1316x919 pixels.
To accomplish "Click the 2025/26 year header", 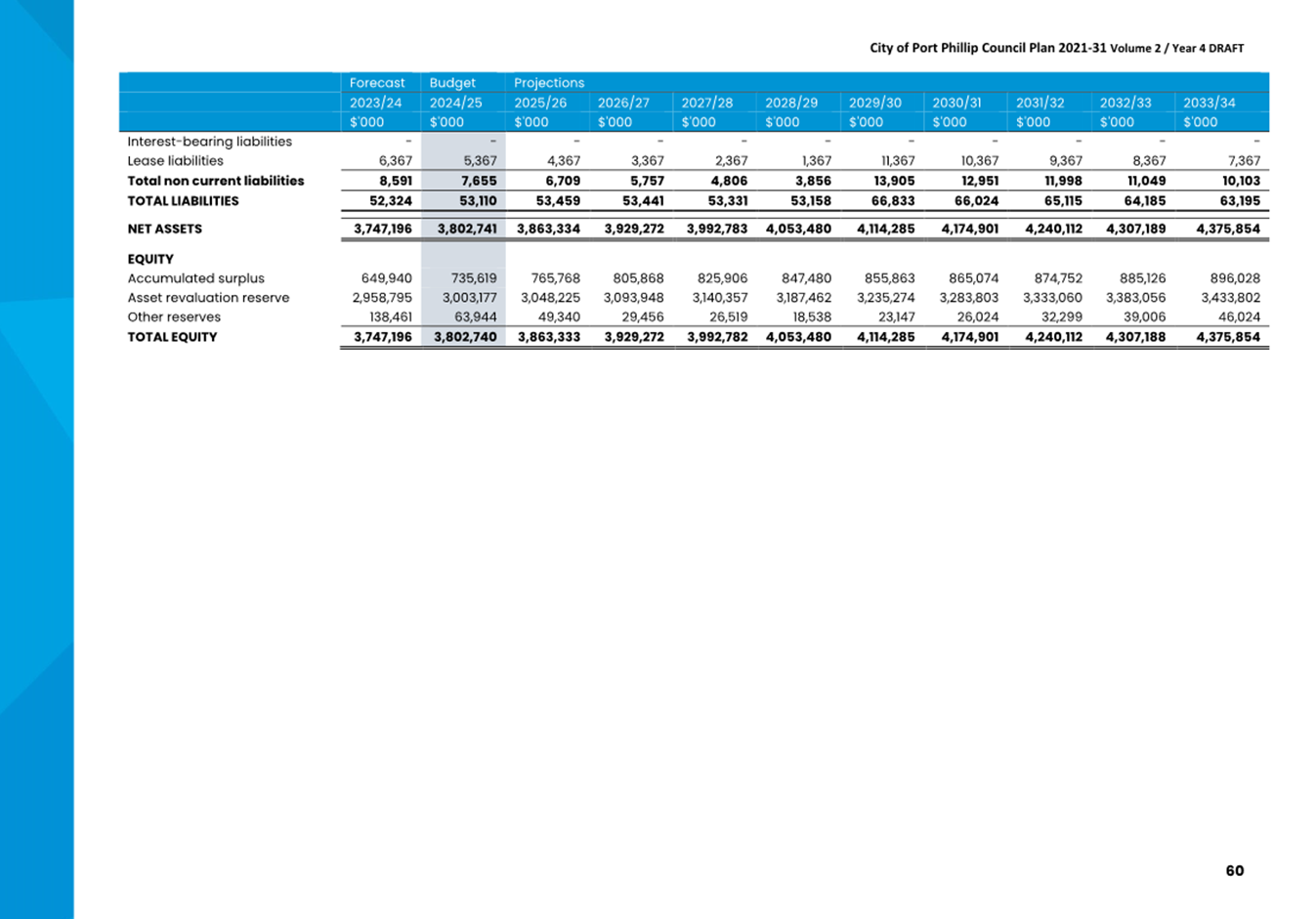I will point(540,103).
